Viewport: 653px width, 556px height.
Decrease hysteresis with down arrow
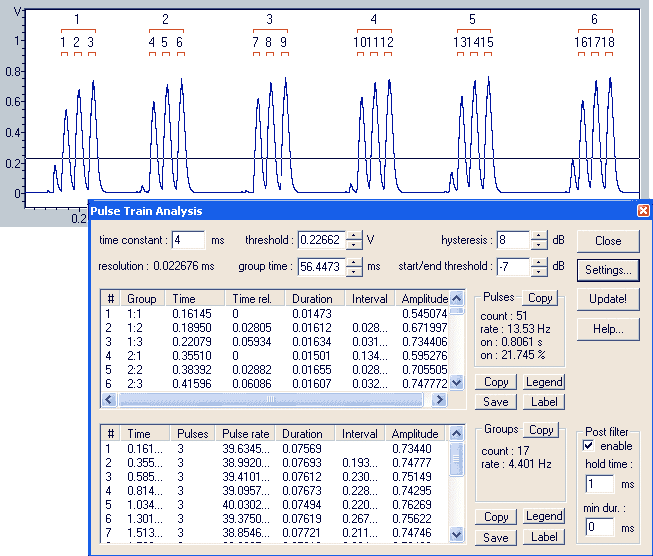coord(539,245)
